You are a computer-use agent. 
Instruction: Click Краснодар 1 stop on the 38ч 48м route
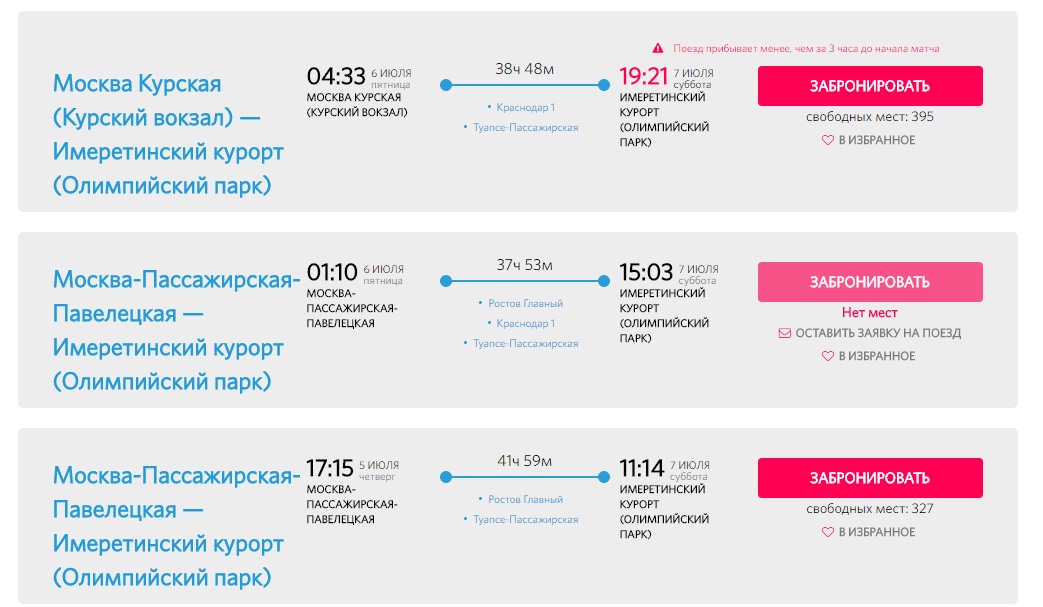coord(526,107)
